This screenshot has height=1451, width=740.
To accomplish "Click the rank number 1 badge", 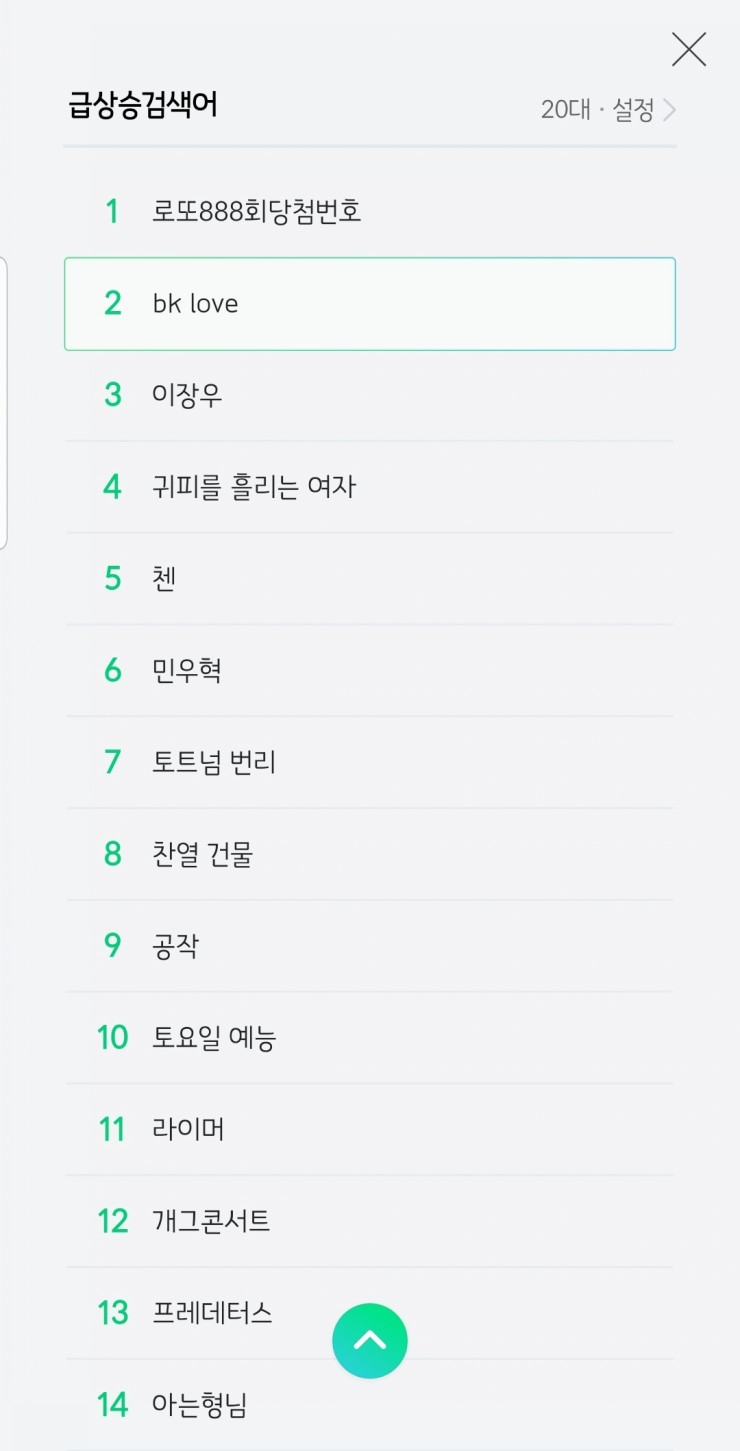I will click(112, 212).
